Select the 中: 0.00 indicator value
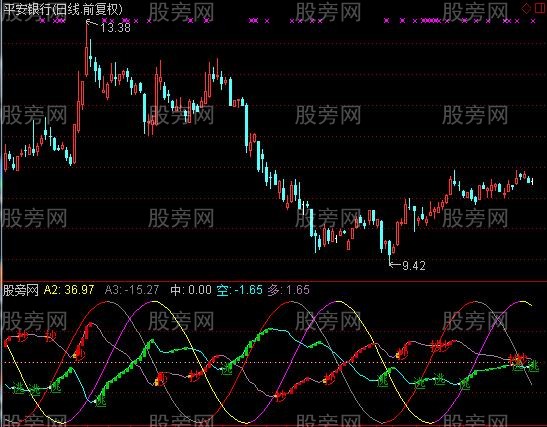547x427 pixels. click(x=191, y=290)
